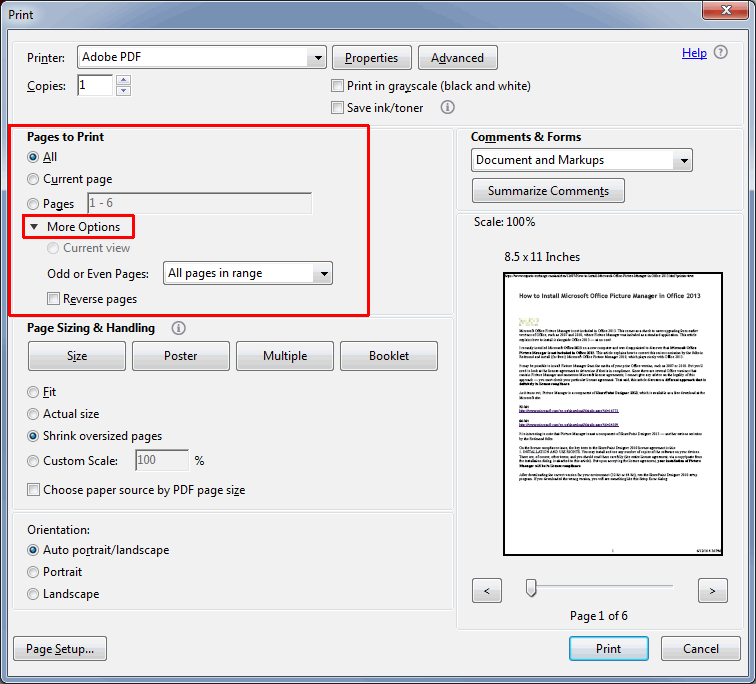Image resolution: width=756 pixels, height=684 pixels.
Task: Open the Help link
Action: (x=694, y=53)
